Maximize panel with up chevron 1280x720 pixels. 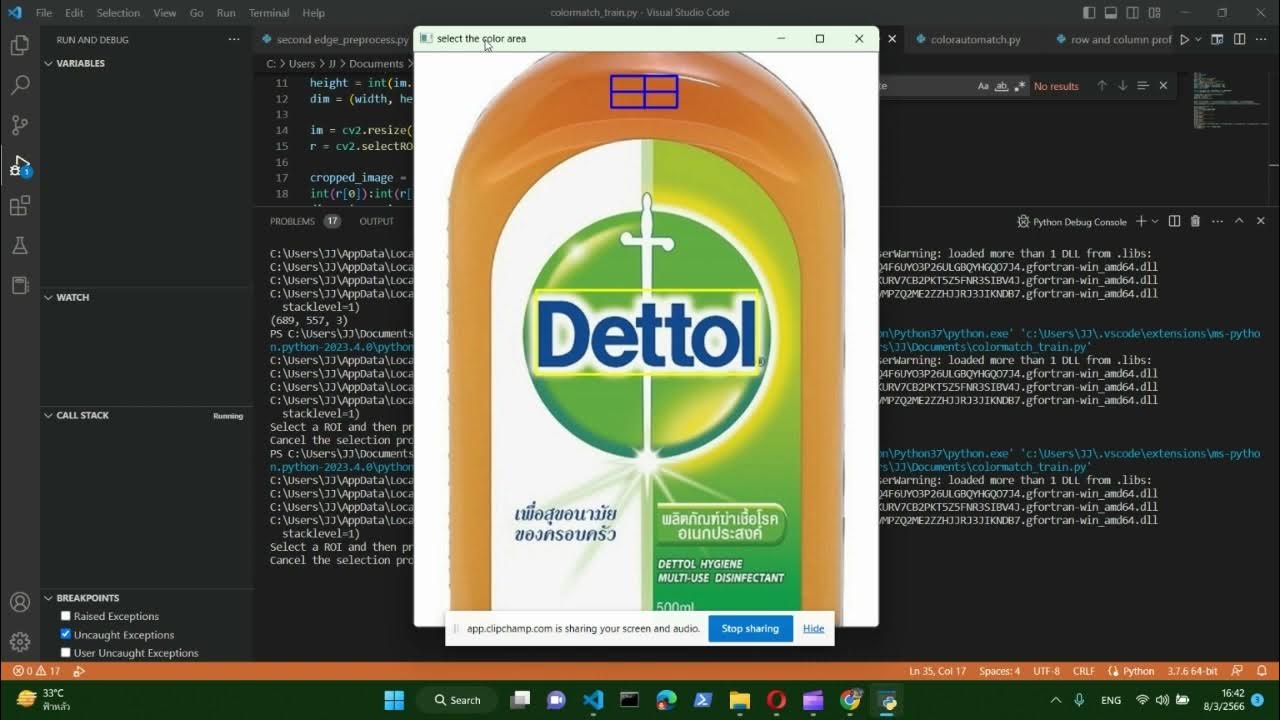1239,221
